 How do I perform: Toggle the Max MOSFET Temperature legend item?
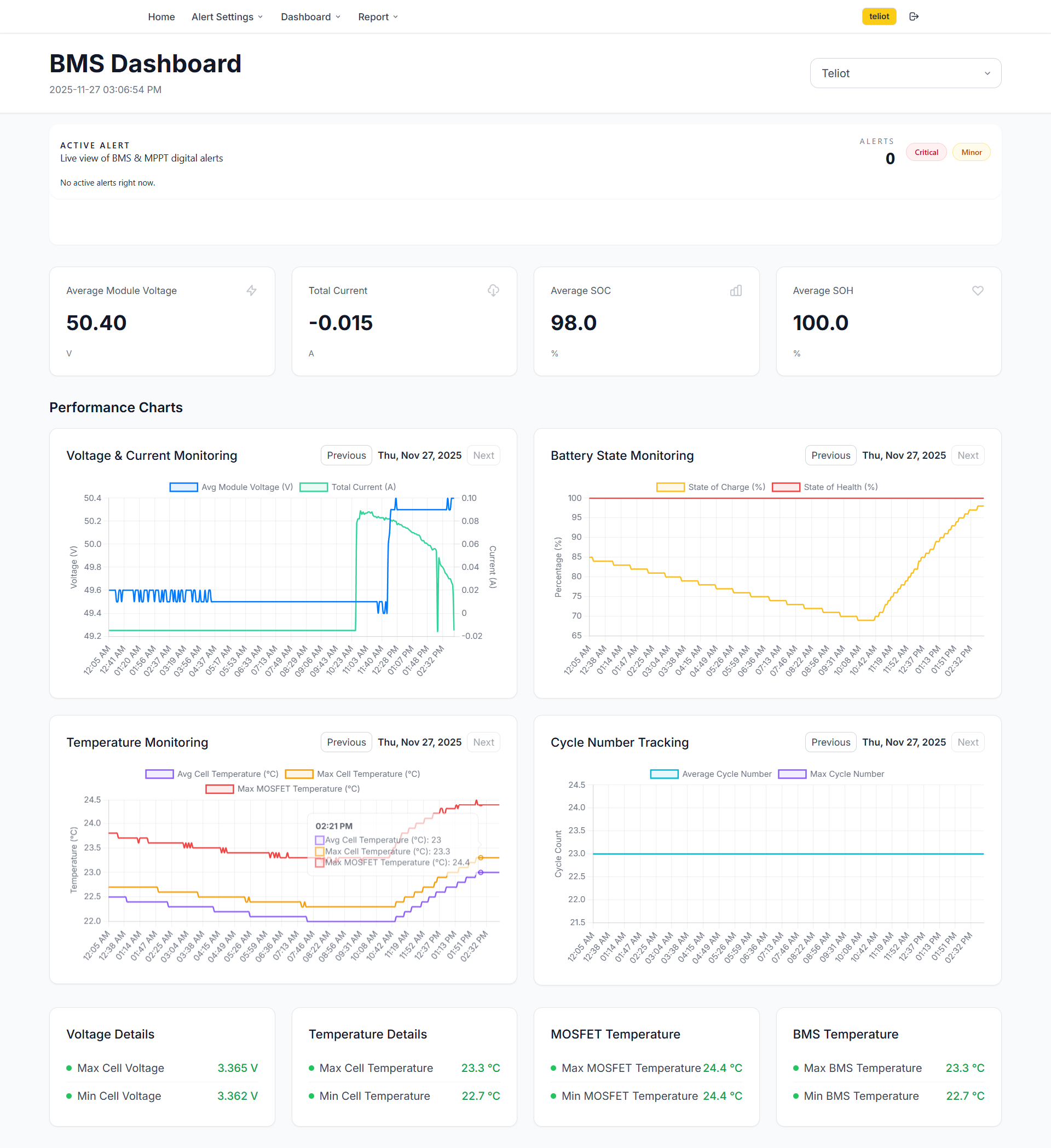pyautogui.click(x=283, y=789)
